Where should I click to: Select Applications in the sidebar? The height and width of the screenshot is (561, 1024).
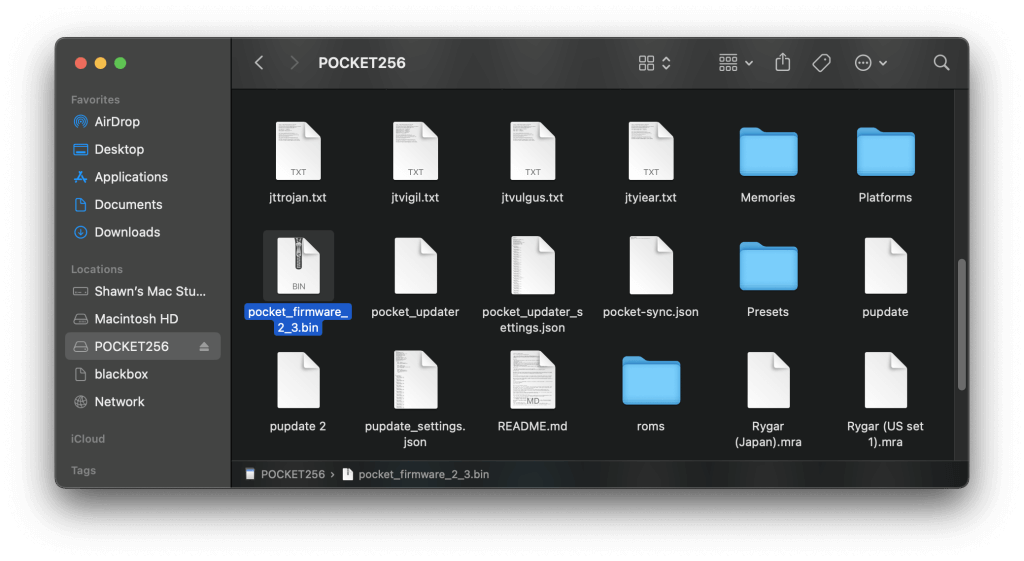click(x=131, y=177)
